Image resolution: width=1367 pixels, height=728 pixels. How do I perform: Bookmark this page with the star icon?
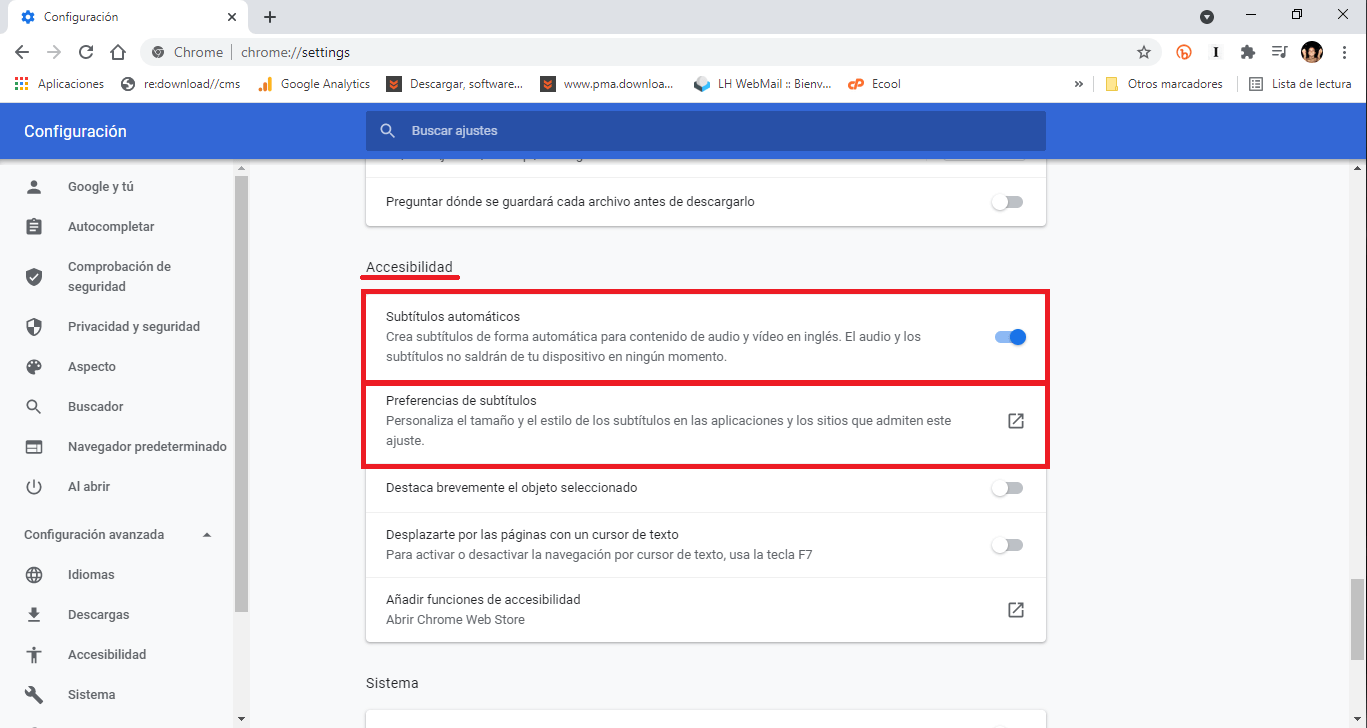point(1144,52)
